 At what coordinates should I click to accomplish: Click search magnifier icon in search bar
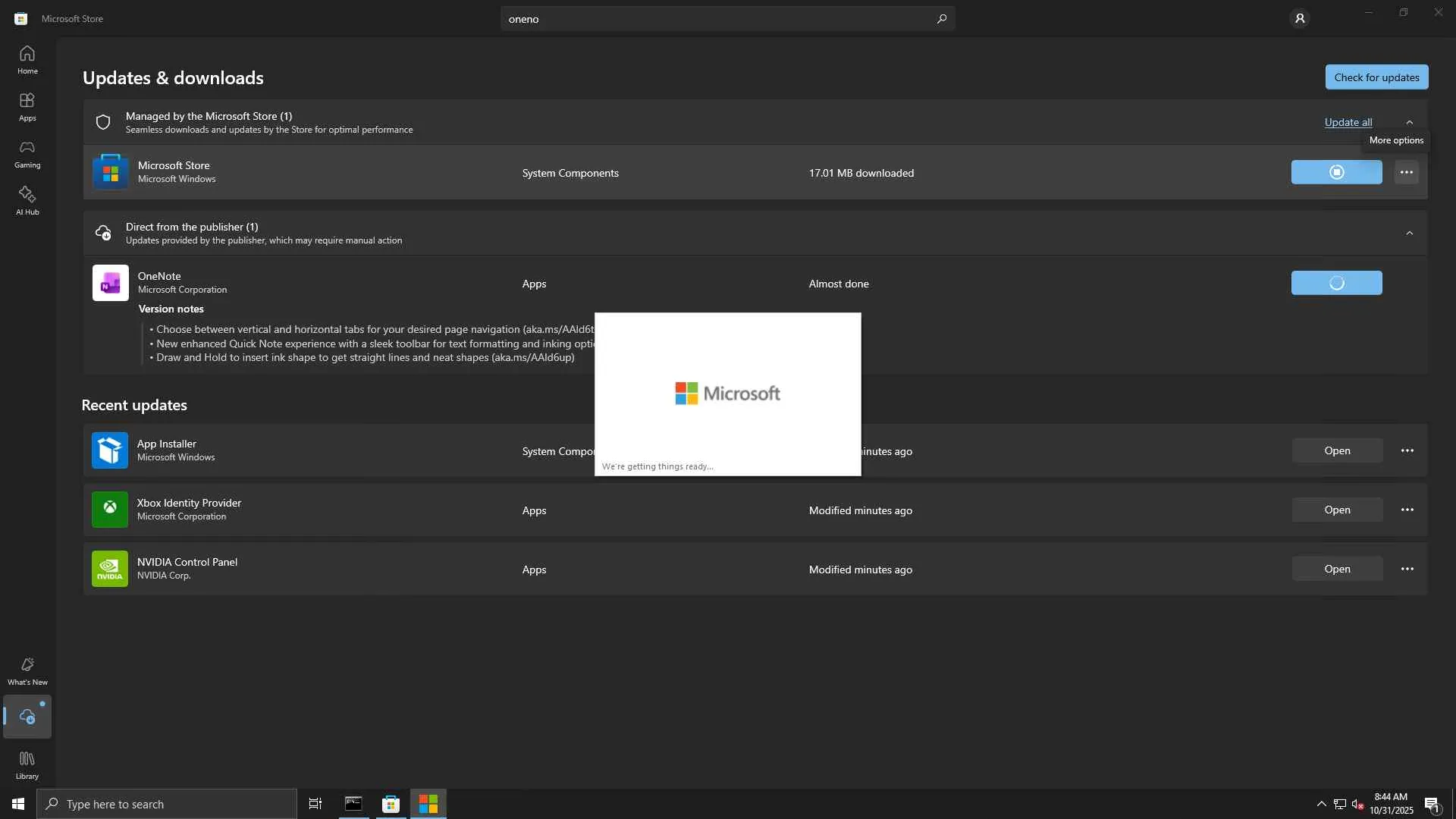click(x=941, y=19)
